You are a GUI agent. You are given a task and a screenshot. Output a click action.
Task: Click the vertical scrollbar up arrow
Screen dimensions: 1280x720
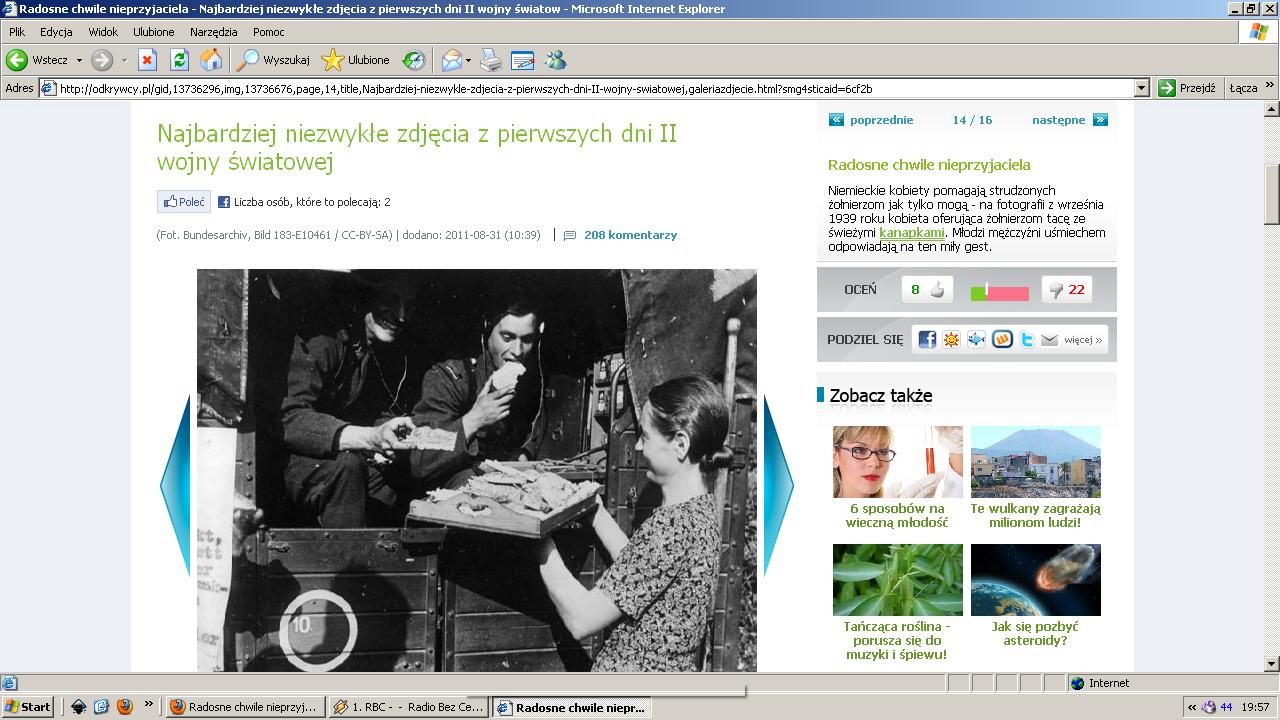tap(1272, 108)
